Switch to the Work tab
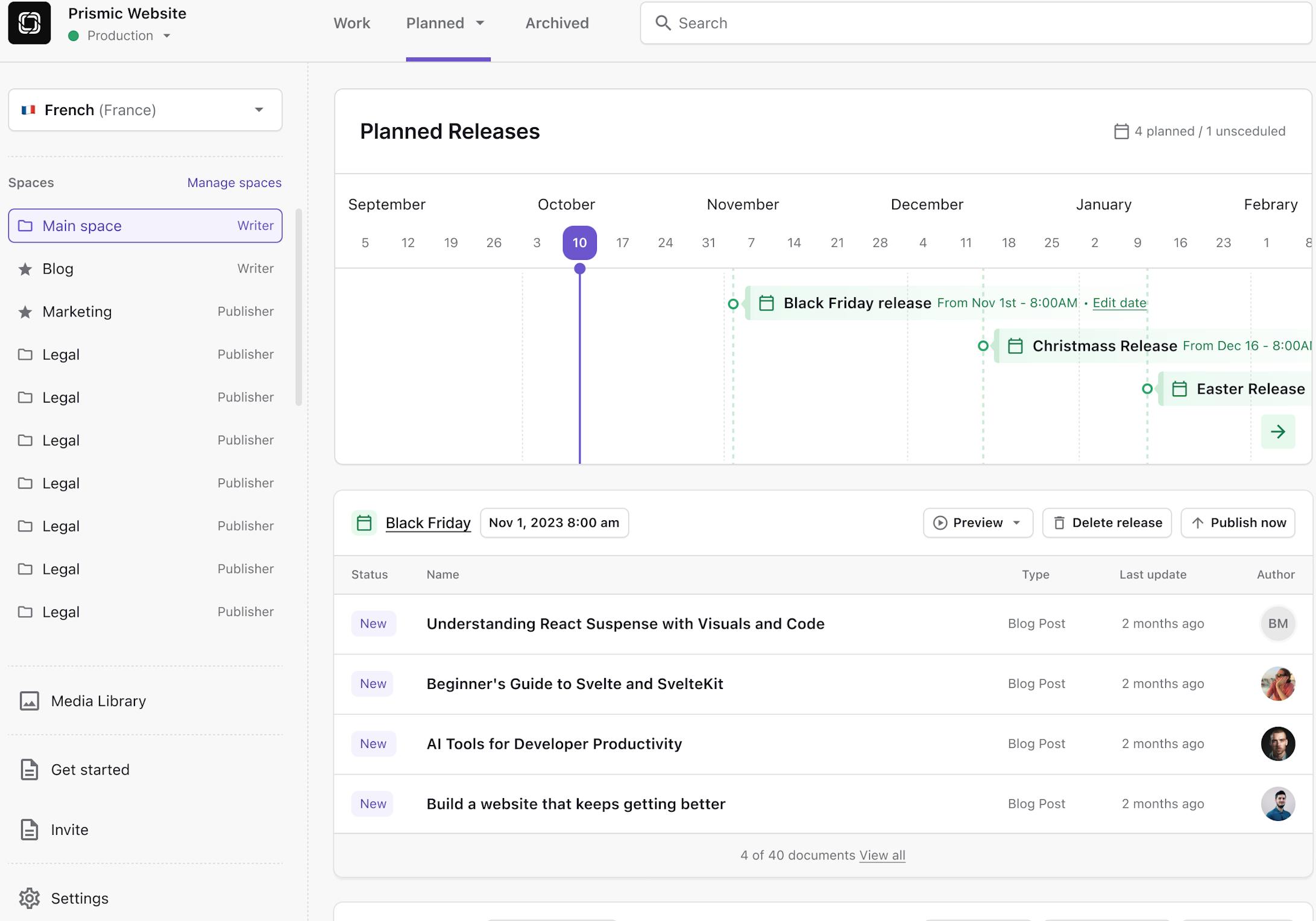 [x=351, y=23]
